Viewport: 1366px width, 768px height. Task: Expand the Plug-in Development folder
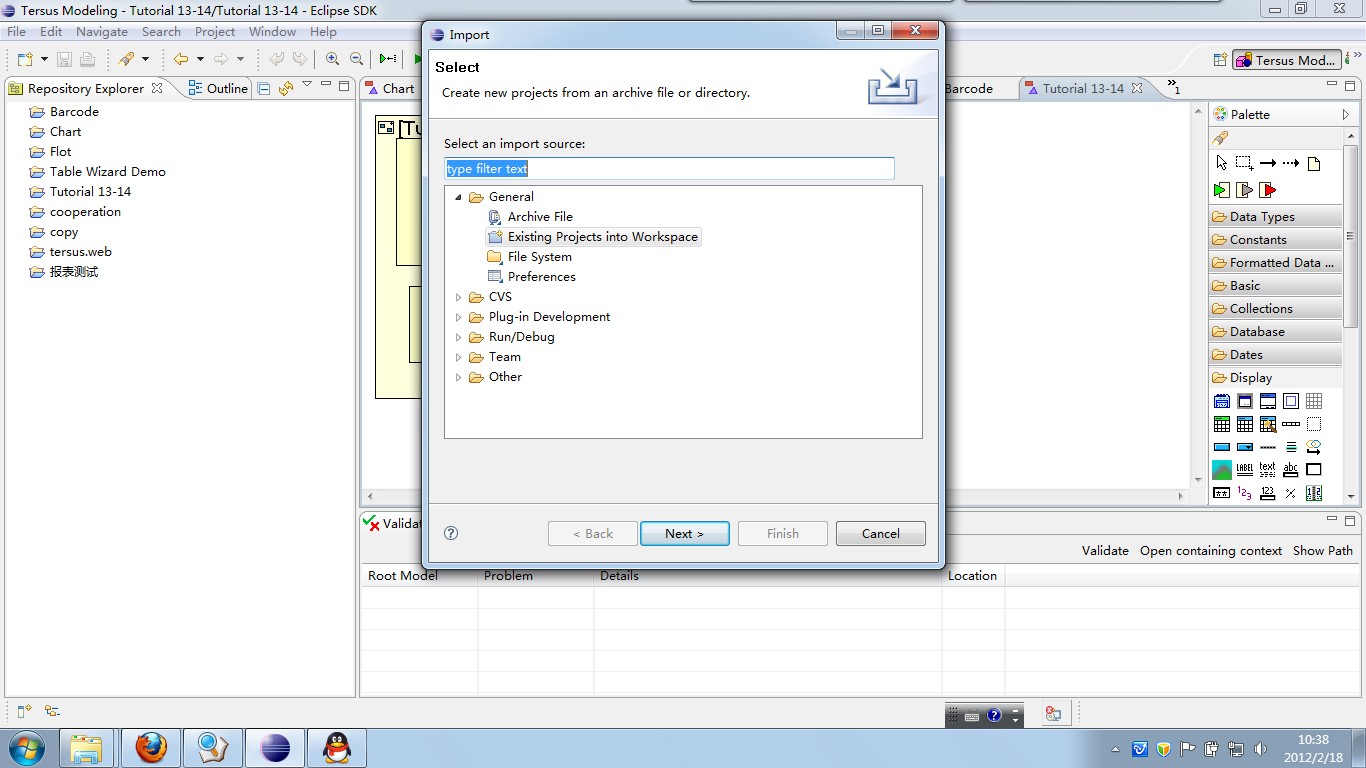tap(459, 317)
